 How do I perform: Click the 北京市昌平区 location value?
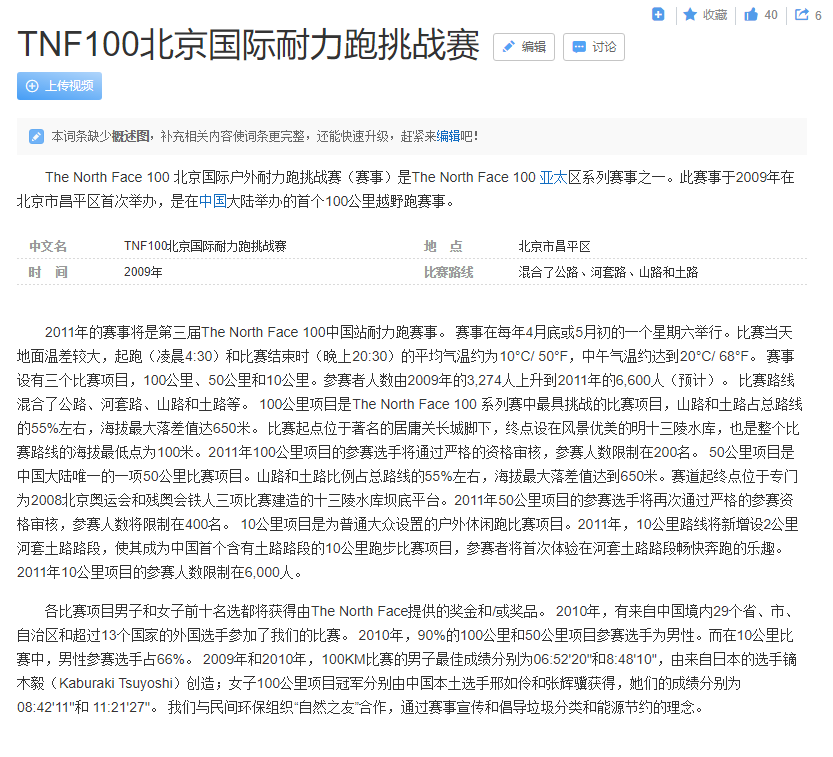point(554,246)
